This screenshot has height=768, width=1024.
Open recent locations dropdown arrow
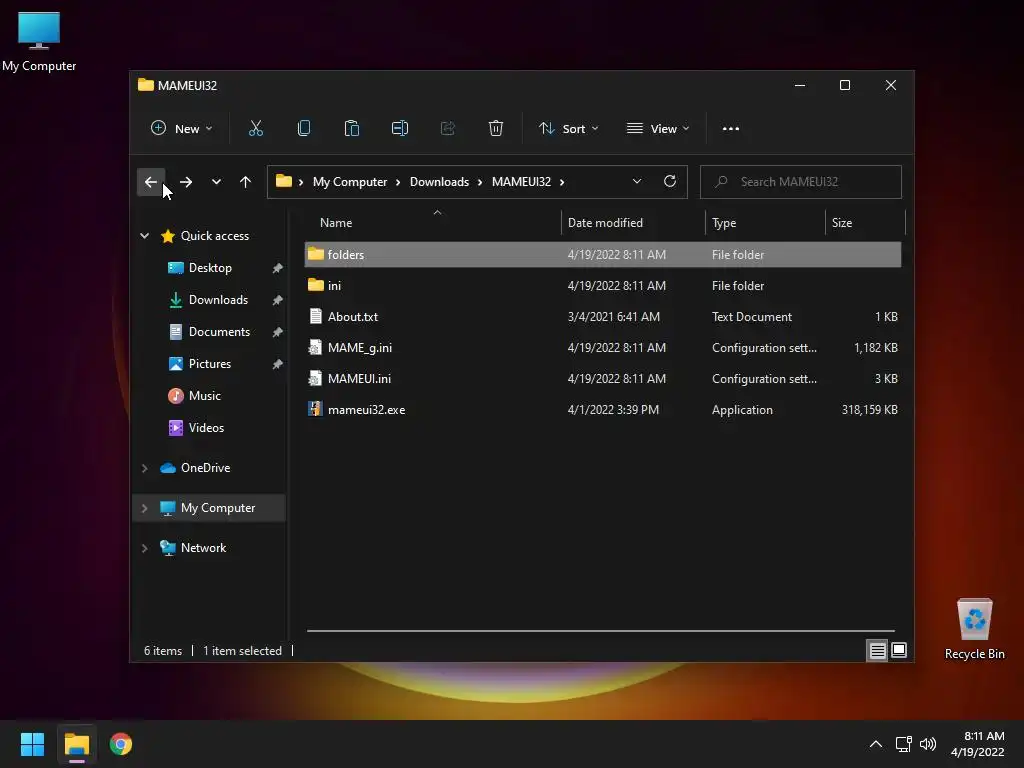(x=216, y=182)
